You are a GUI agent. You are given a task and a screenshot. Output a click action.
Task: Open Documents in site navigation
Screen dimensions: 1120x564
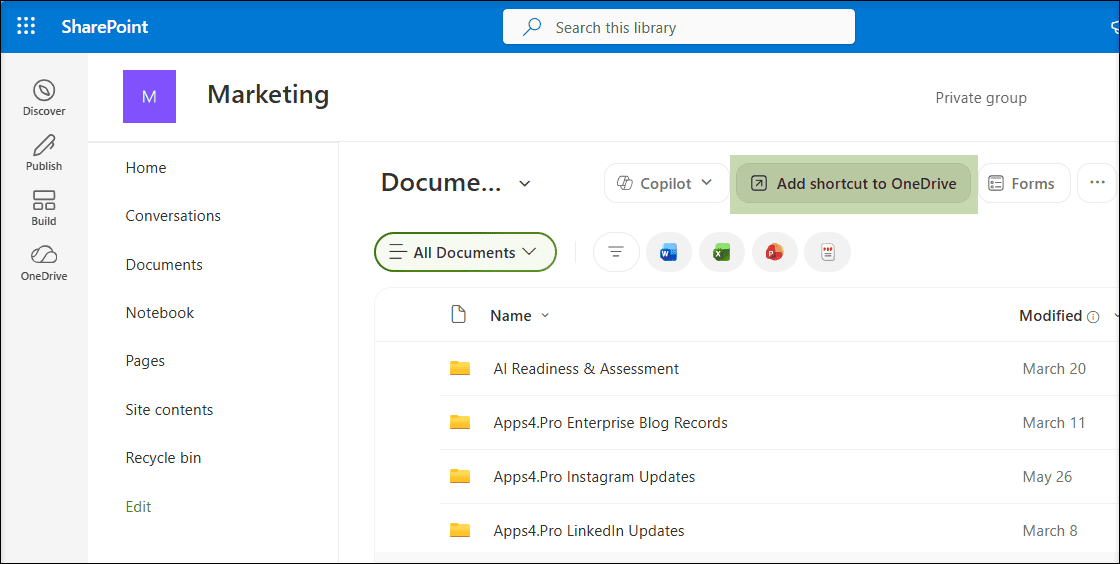click(x=164, y=265)
